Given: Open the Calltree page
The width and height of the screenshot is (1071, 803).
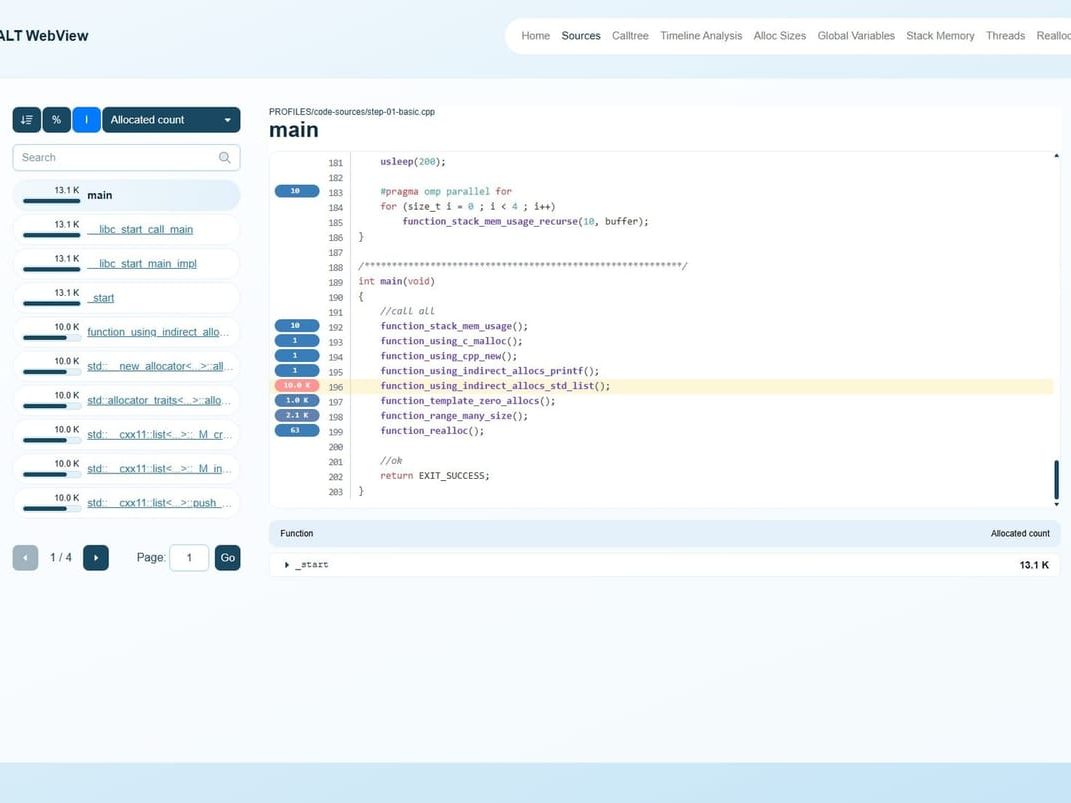Looking at the screenshot, I should pos(630,35).
